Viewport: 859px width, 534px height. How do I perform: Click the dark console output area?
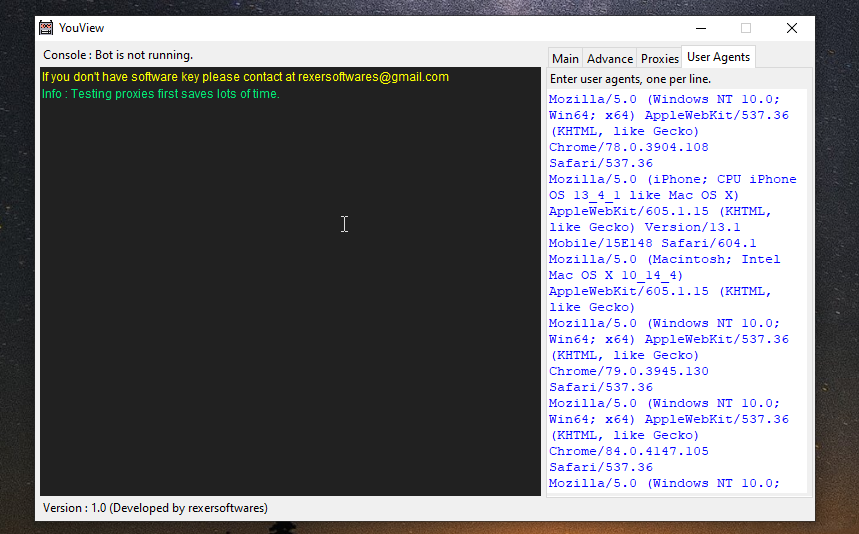tap(290, 282)
